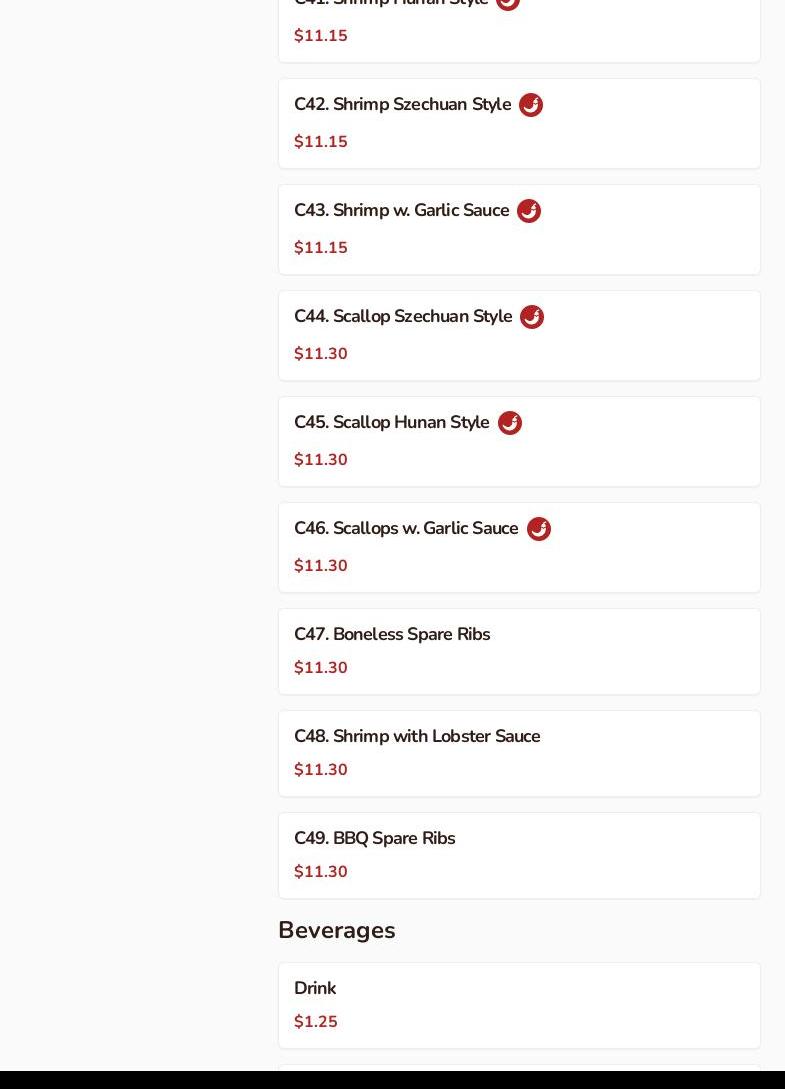
Task: Click the spicy icon beside Scallops w. Garlic Sauce
Action: click(x=539, y=529)
